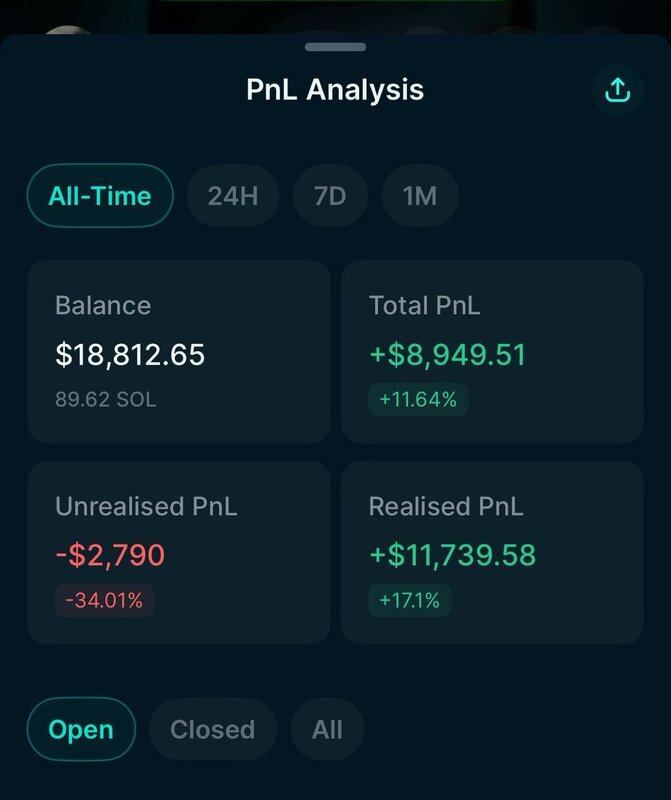Choose the 1M timeframe

(x=420, y=196)
